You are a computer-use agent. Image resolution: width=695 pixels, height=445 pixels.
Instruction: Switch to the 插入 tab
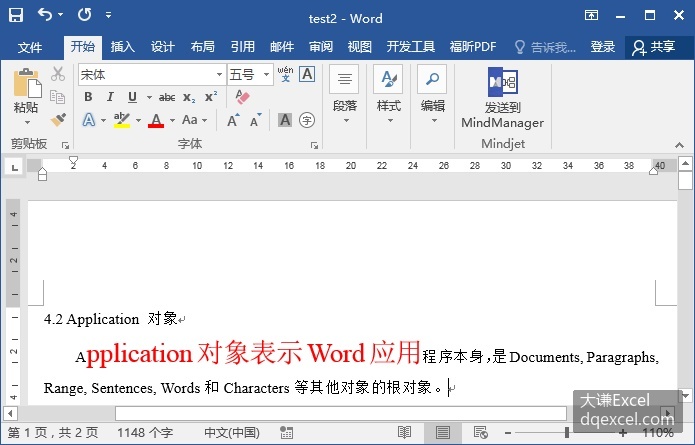tap(123, 47)
